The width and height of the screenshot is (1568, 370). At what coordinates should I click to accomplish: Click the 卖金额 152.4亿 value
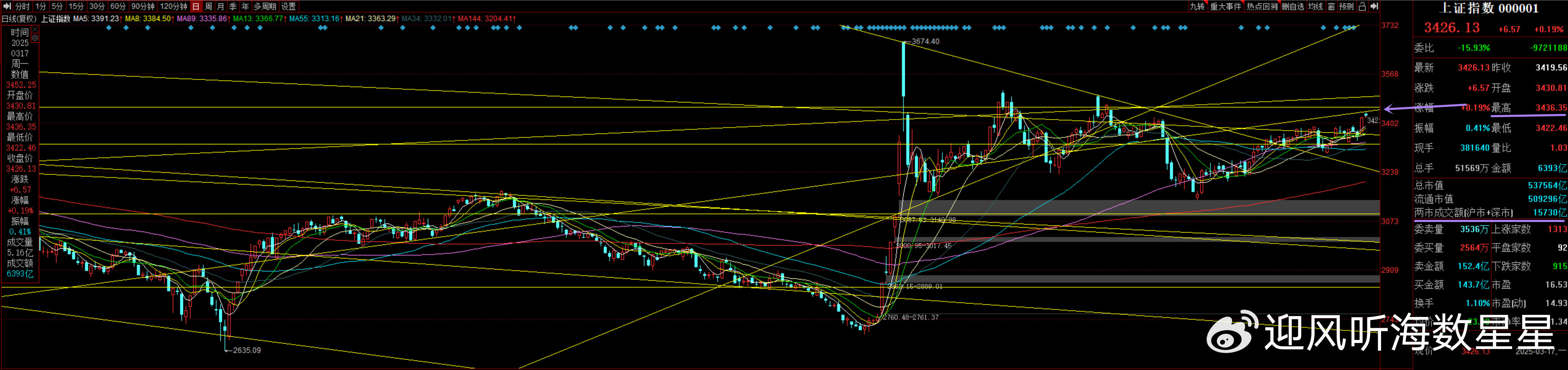[x=1473, y=266]
